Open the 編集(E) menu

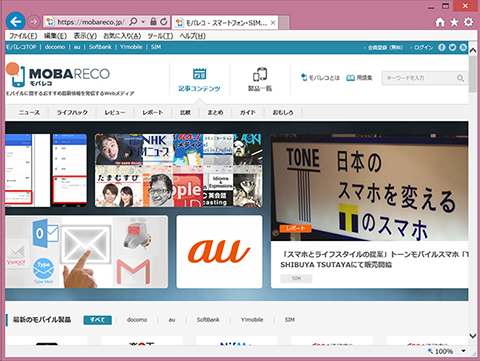click(x=55, y=36)
